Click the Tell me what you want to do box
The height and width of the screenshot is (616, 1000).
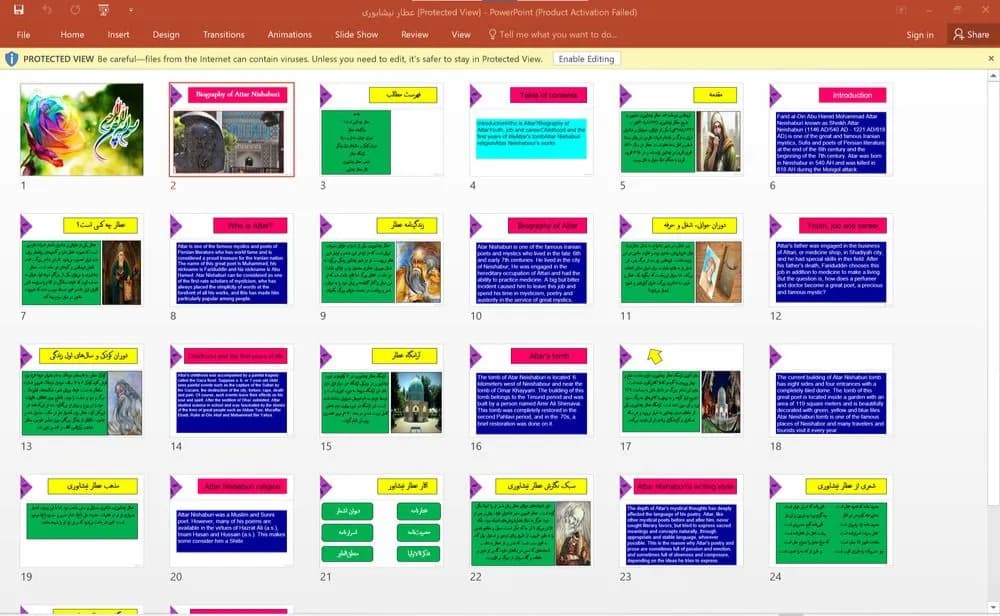click(553, 34)
